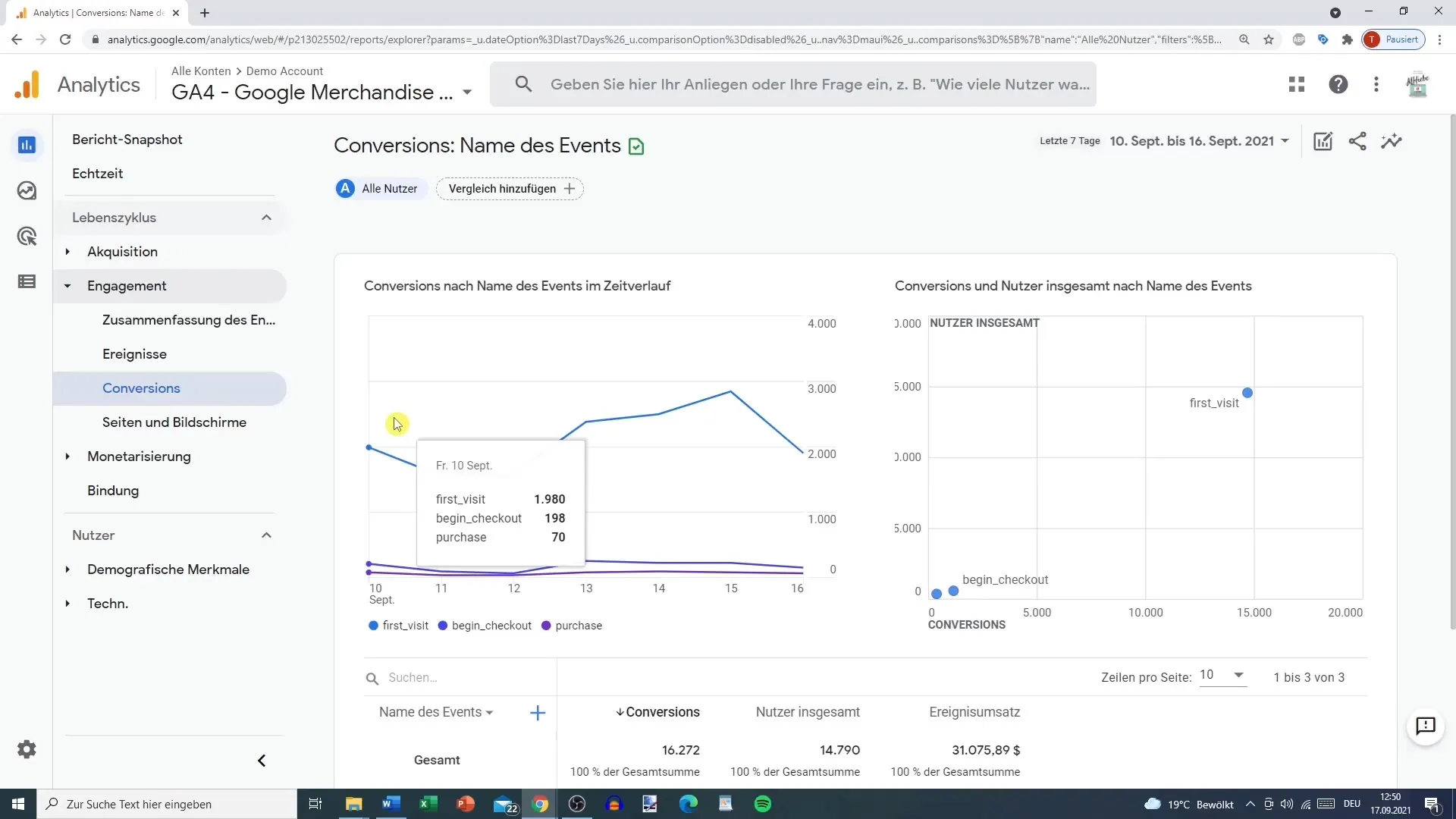Open Word from the taskbar
This screenshot has height=819, width=1456.
click(x=391, y=804)
